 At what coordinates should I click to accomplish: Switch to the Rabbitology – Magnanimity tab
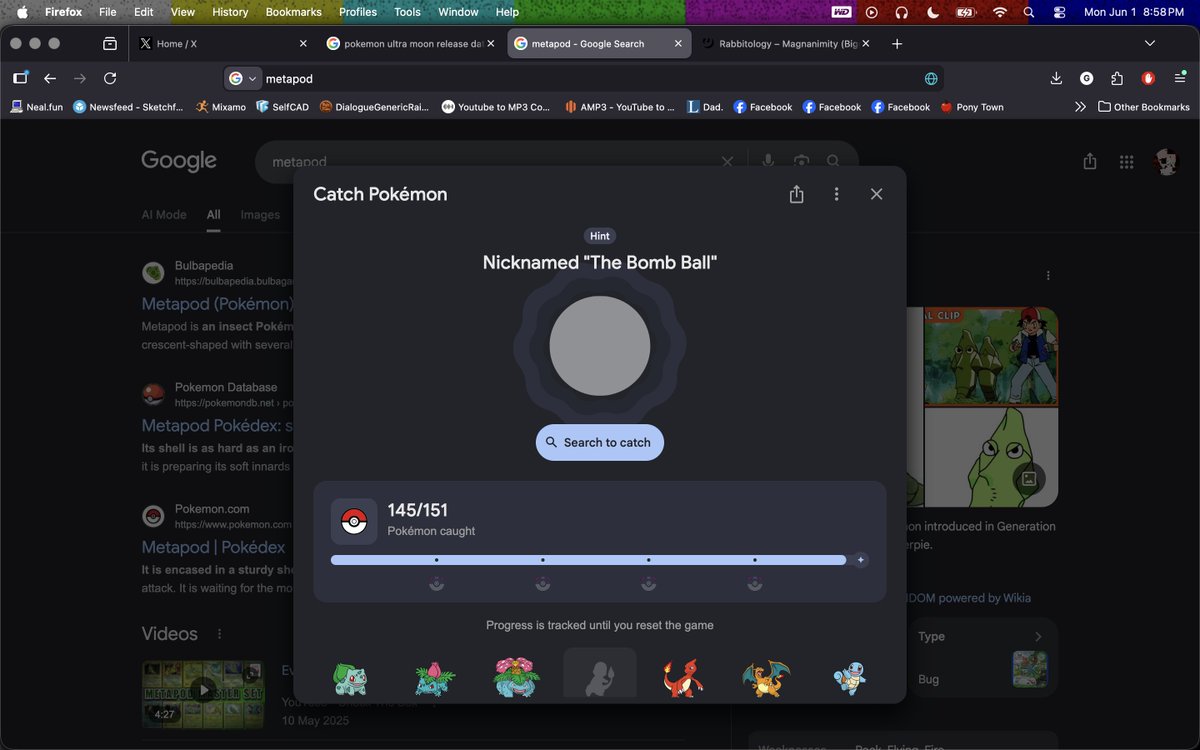click(786, 44)
